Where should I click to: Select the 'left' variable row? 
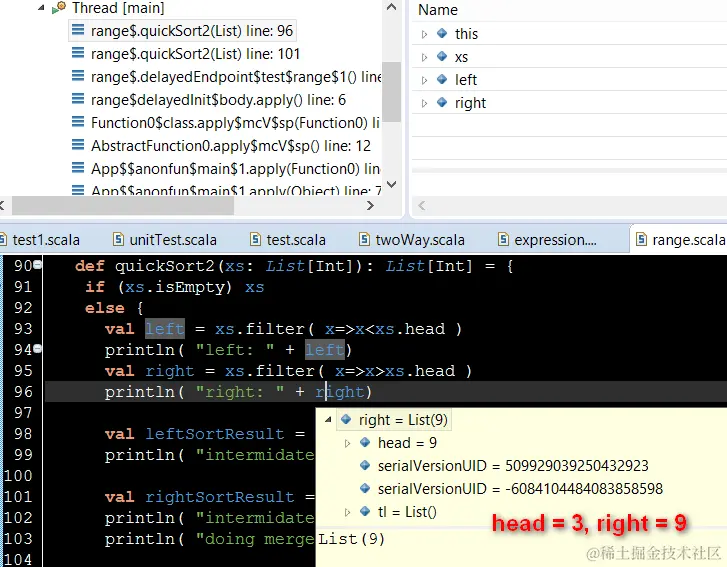click(569, 80)
